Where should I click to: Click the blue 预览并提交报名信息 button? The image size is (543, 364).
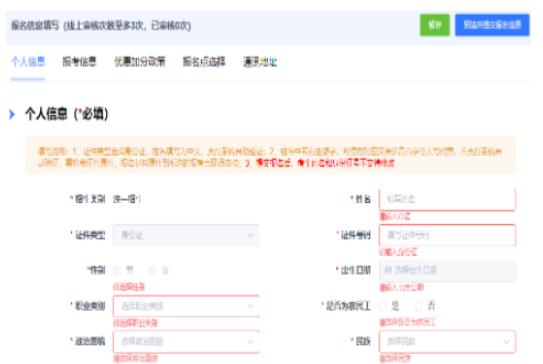click(492, 25)
